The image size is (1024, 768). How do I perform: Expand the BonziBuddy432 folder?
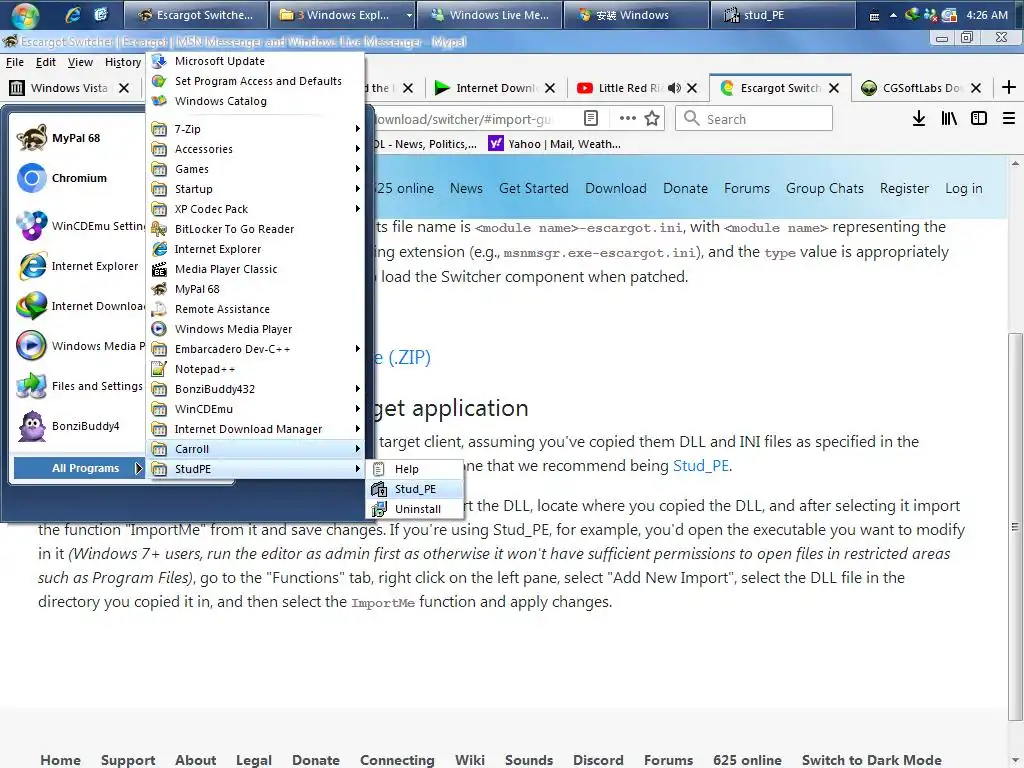pos(255,389)
